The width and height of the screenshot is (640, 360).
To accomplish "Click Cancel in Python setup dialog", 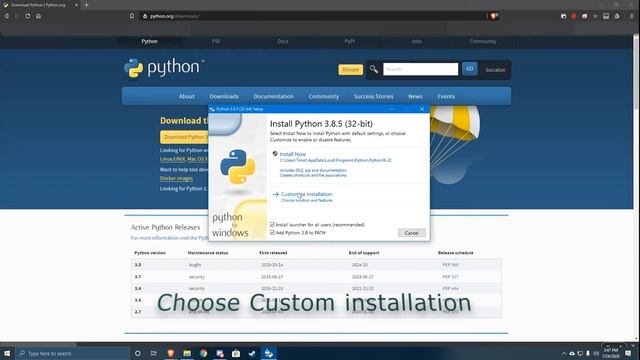I will click(x=411, y=233).
